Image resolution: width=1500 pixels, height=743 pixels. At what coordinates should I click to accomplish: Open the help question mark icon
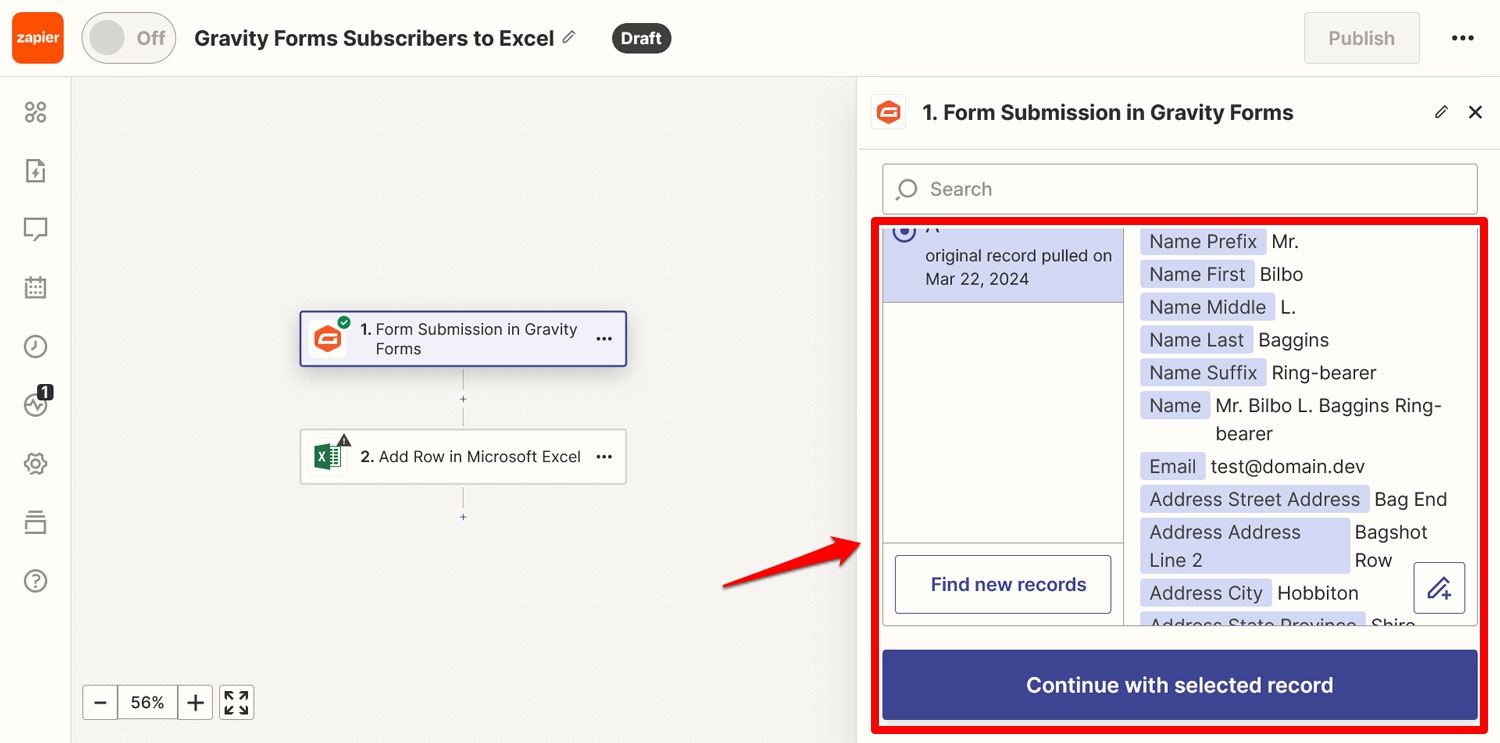[x=36, y=581]
